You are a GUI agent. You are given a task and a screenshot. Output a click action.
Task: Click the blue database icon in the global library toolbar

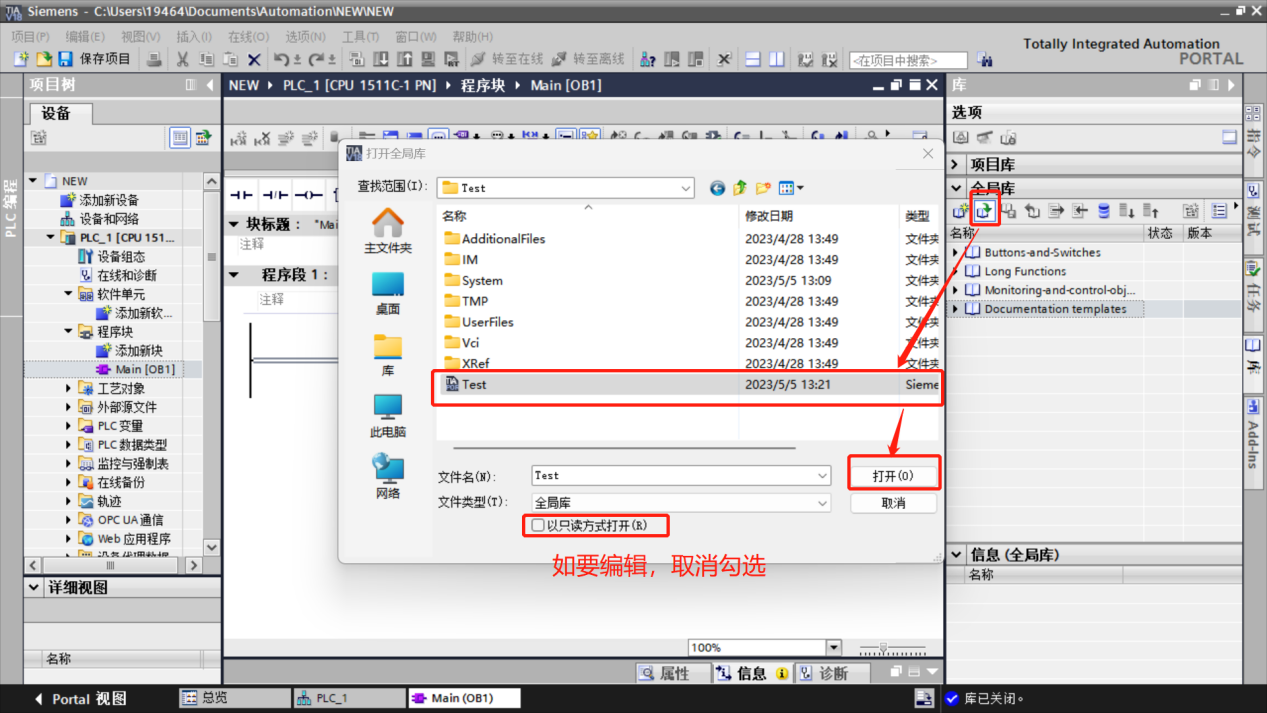(x=1104, y=211)
